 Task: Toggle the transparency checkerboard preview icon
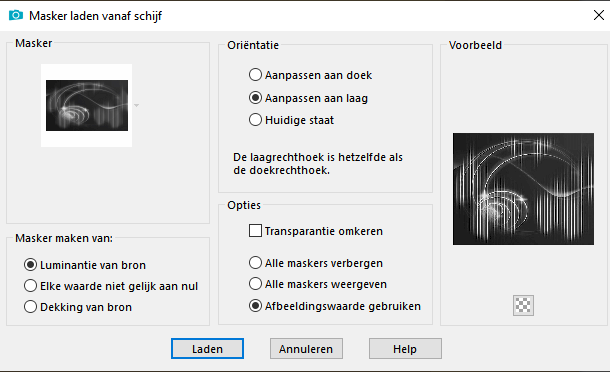[523, 305]
